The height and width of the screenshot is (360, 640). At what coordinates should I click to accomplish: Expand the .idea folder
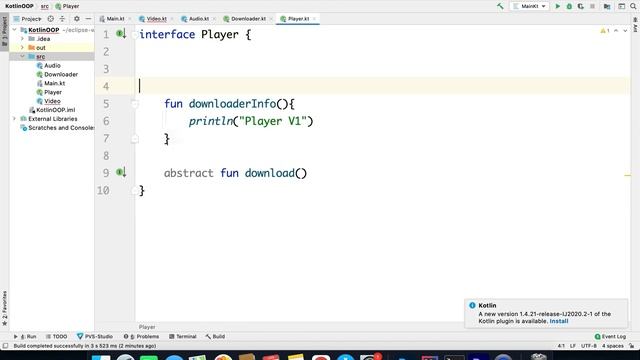pyautogui.click(x=22, y=39)
